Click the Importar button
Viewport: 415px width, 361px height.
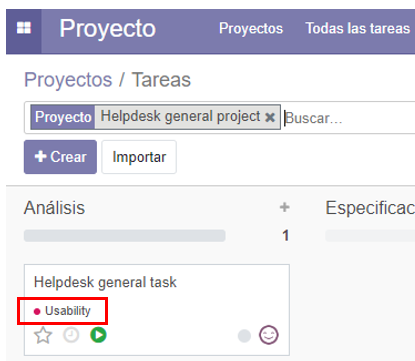139,157
